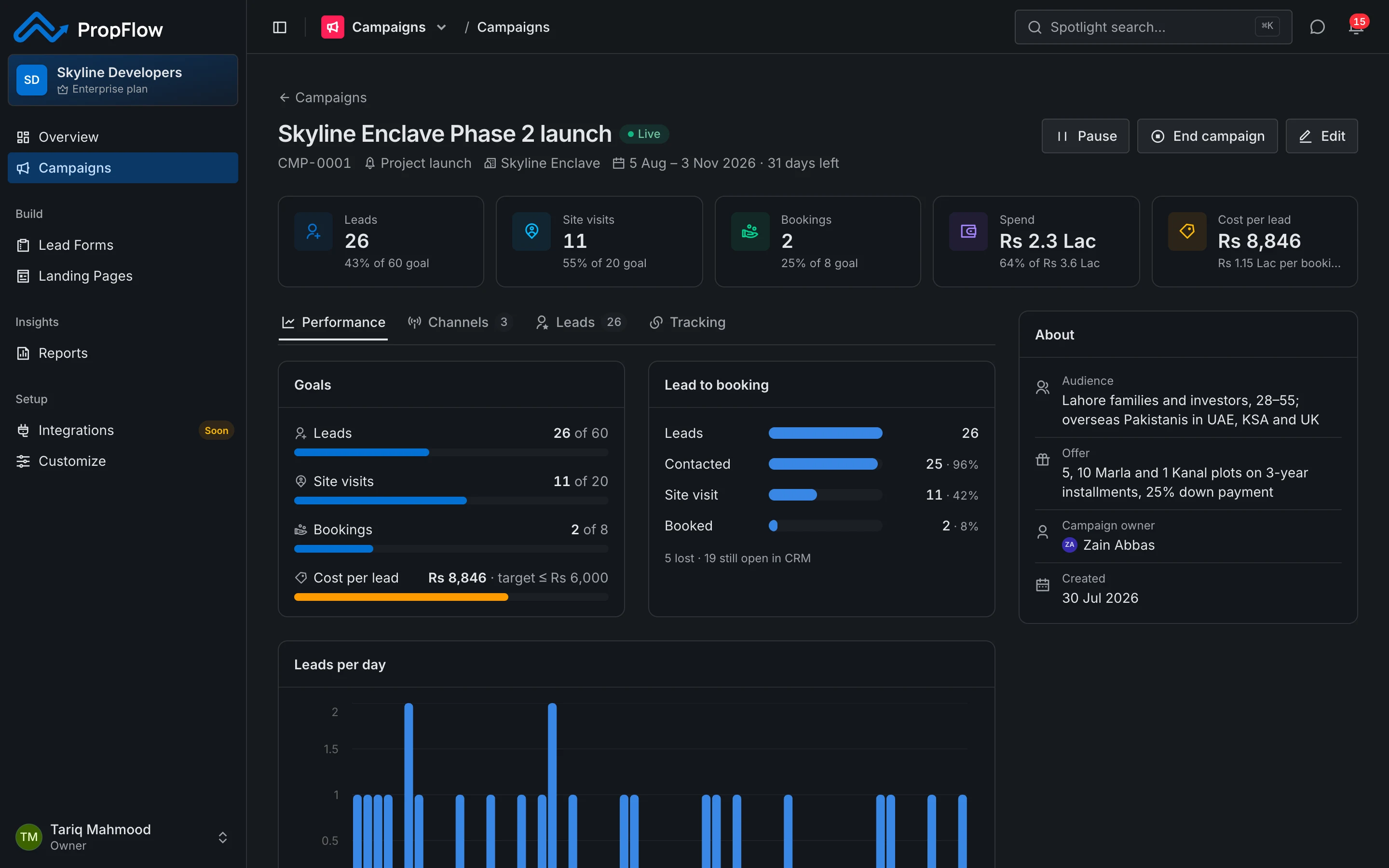Click the Bookings hand coins icon
The height and width of the screenshot is (868, 1389).
[750, 231]
